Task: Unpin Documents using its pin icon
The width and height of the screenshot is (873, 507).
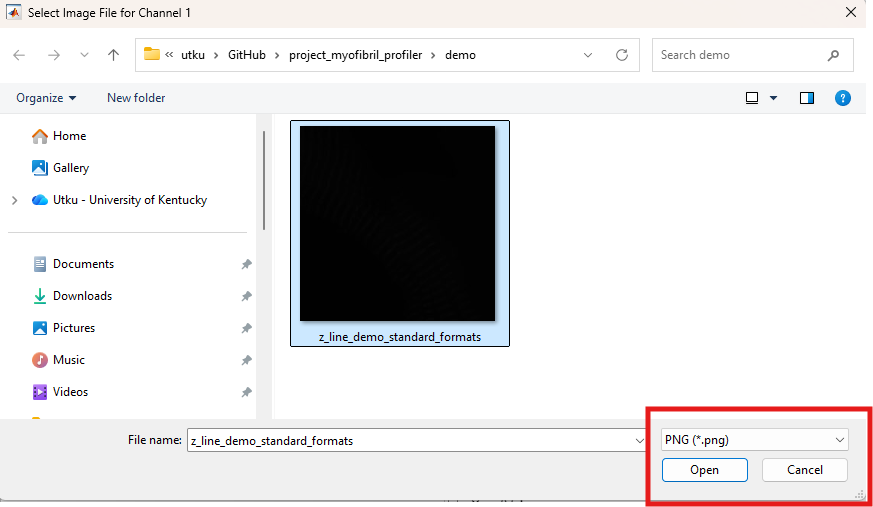Action: click(x=247, y=264)
